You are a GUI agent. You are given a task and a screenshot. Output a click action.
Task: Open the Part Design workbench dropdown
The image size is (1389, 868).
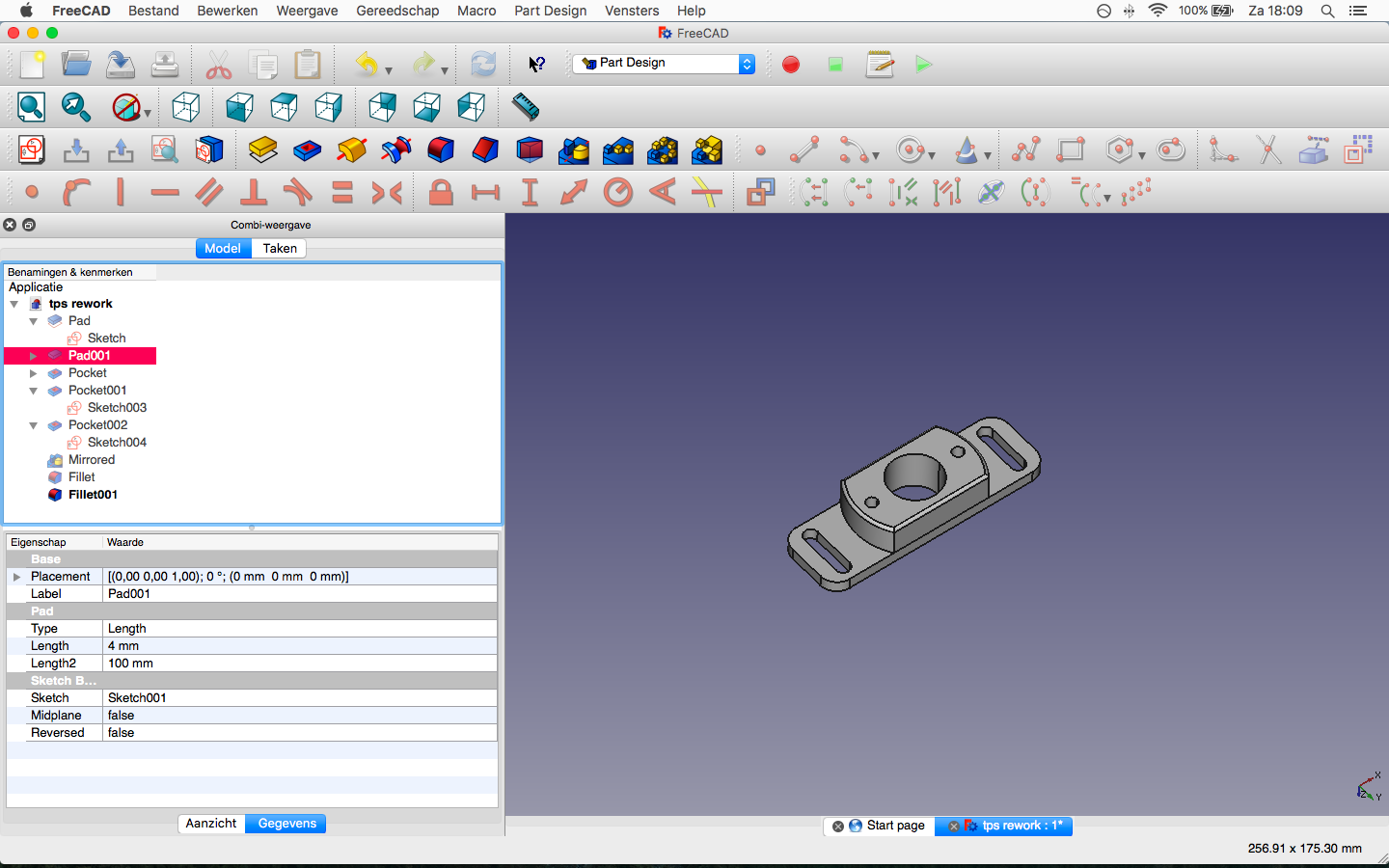664,64
